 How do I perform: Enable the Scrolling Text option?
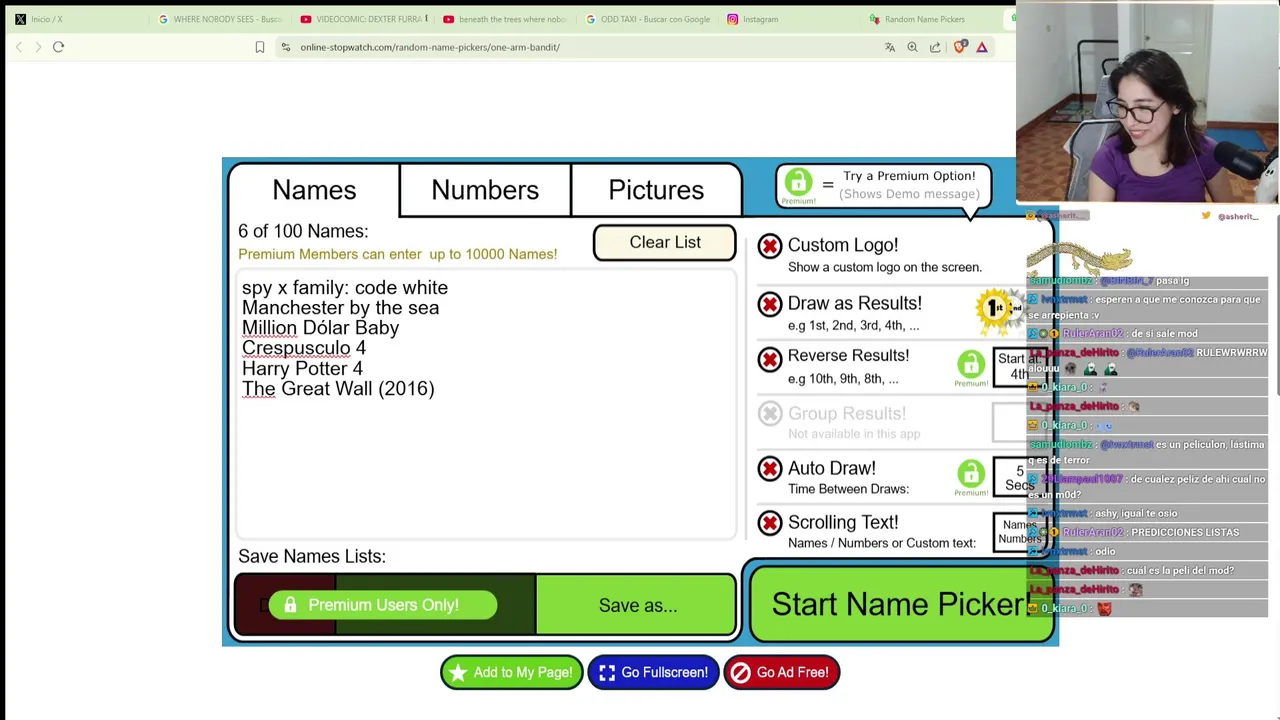(770, 523)
